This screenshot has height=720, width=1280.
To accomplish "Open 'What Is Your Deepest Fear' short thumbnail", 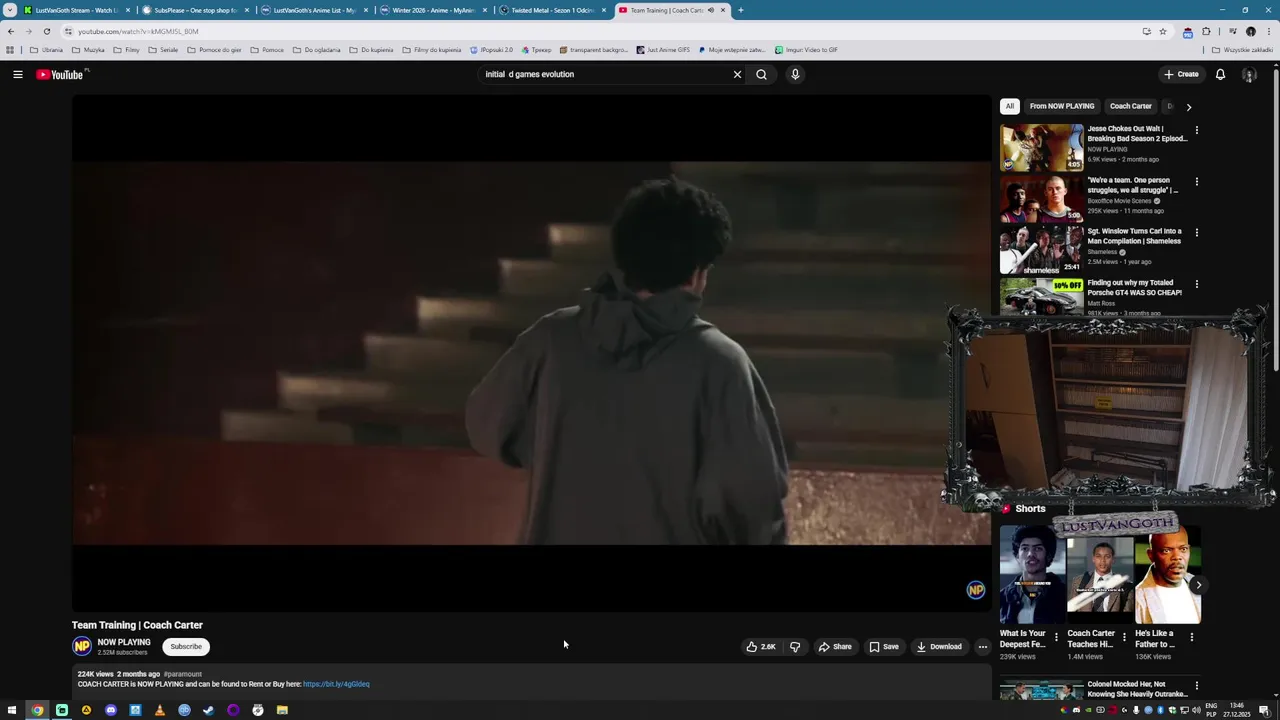I will pyautogui.click(x=1032, y=574).
